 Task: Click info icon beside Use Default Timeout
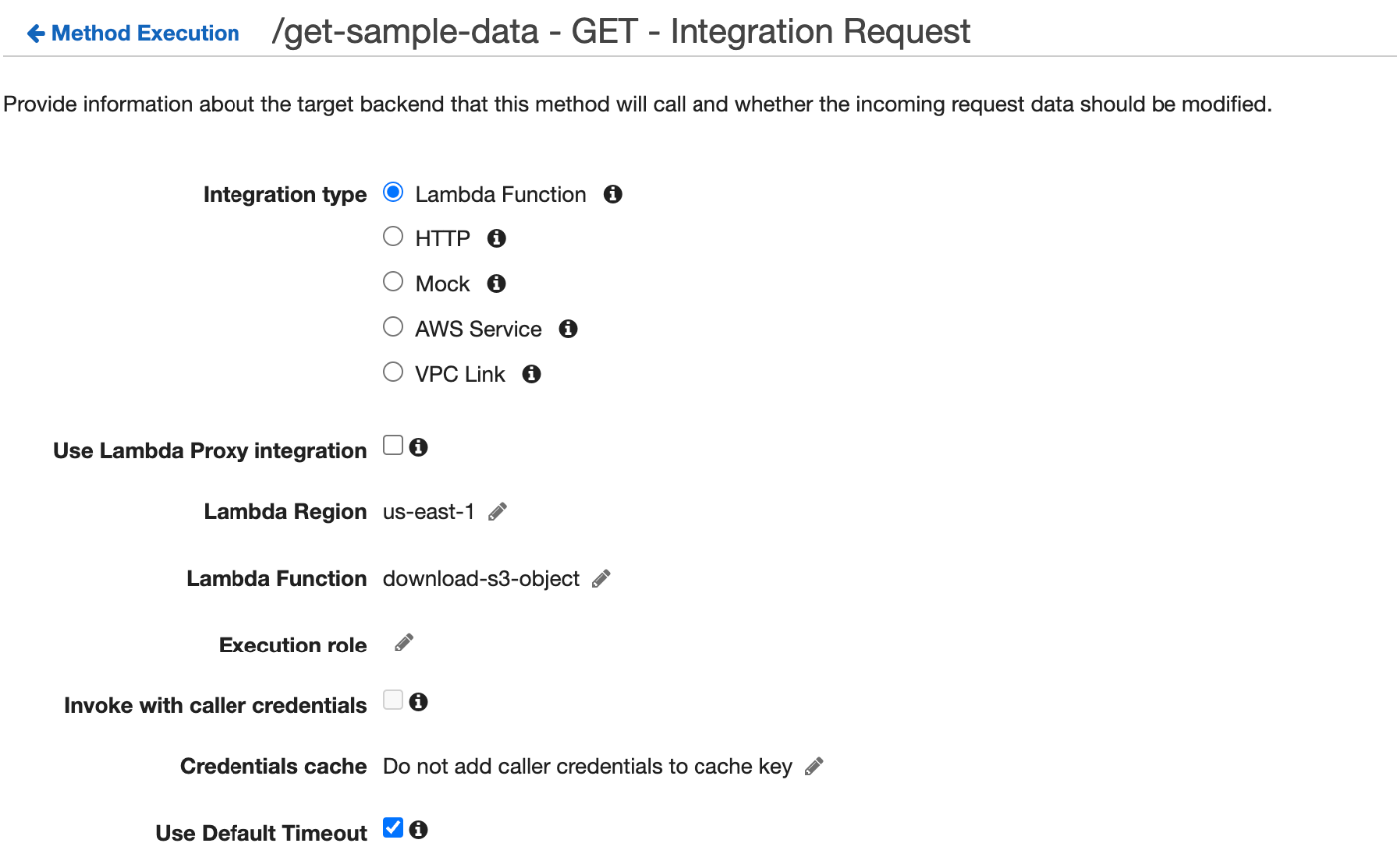click(x=419, y=829)
